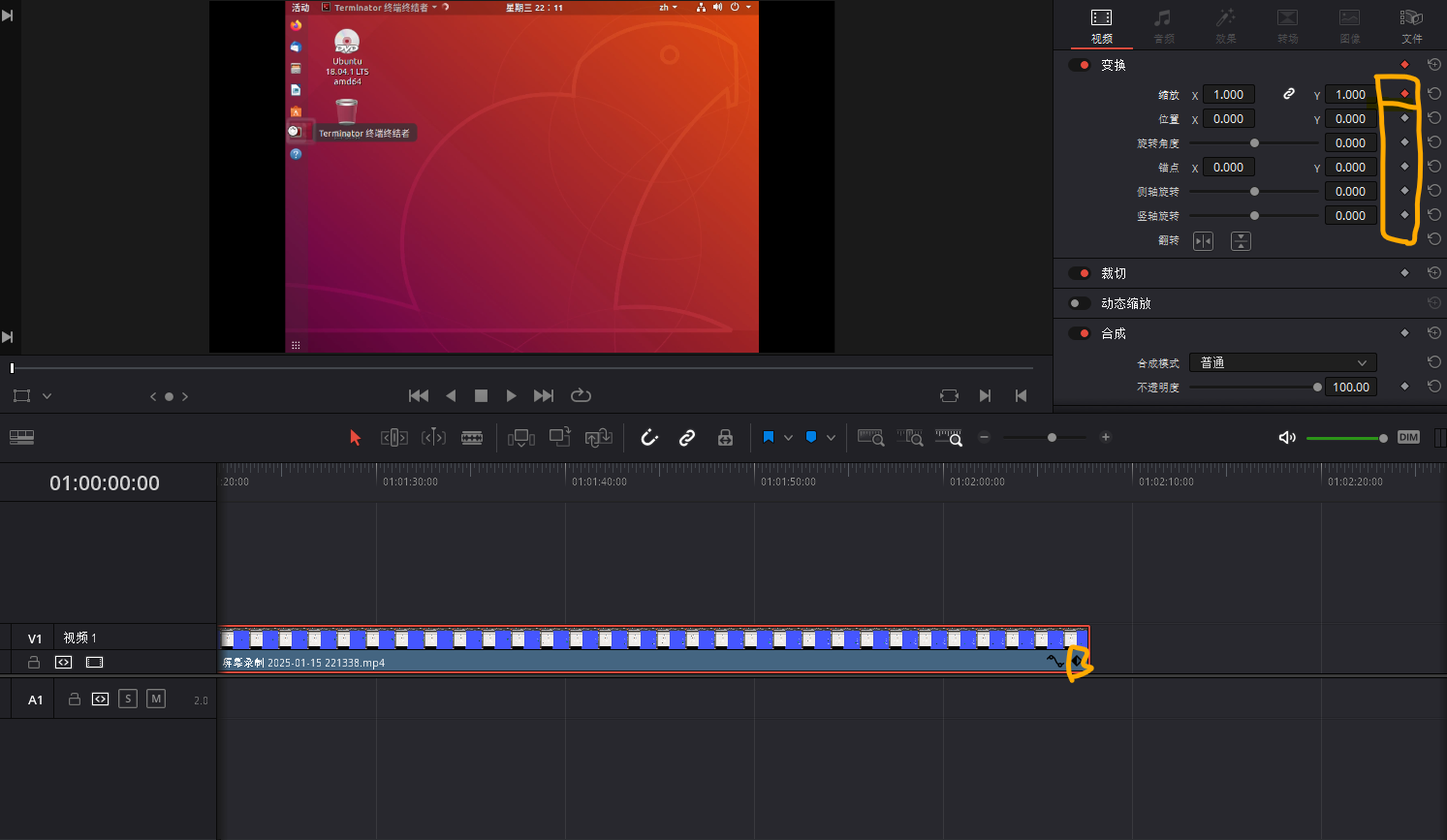The width and height of the screenshot is (1447, 840).
Task: Adjust the 不透明度 opacity slider handle
Action: click(x=1317, y=387)
